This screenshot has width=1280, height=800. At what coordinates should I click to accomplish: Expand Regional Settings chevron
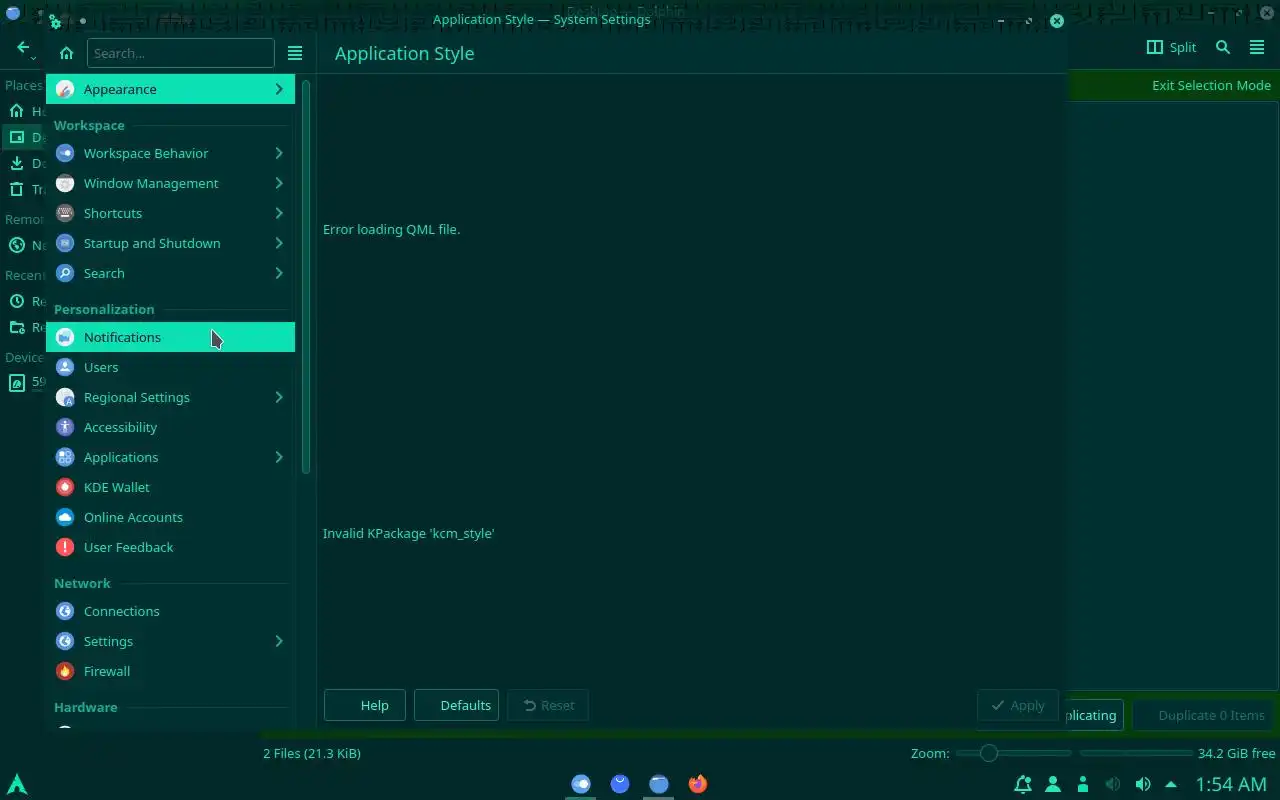(x=279, y=397)
